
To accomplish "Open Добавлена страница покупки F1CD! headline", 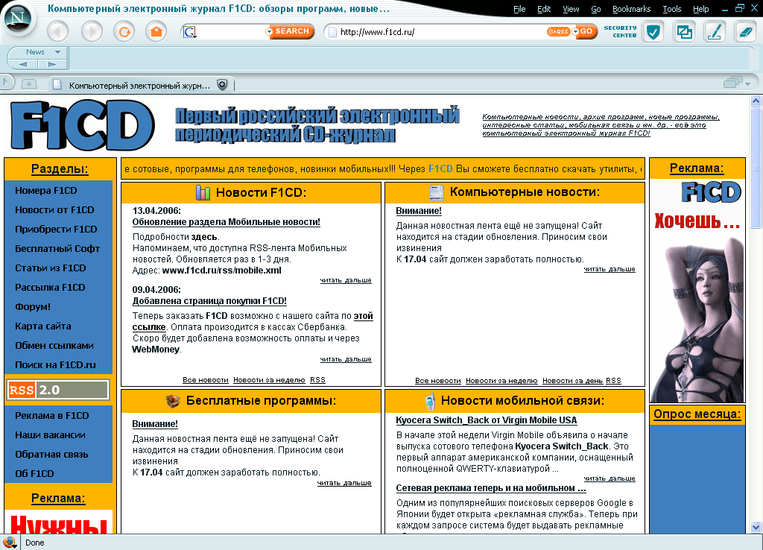I will point(209,301).
